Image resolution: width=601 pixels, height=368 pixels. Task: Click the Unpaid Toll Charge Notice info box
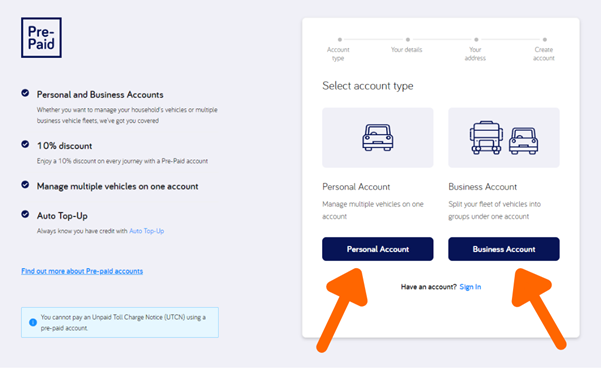tap(120, 322)
